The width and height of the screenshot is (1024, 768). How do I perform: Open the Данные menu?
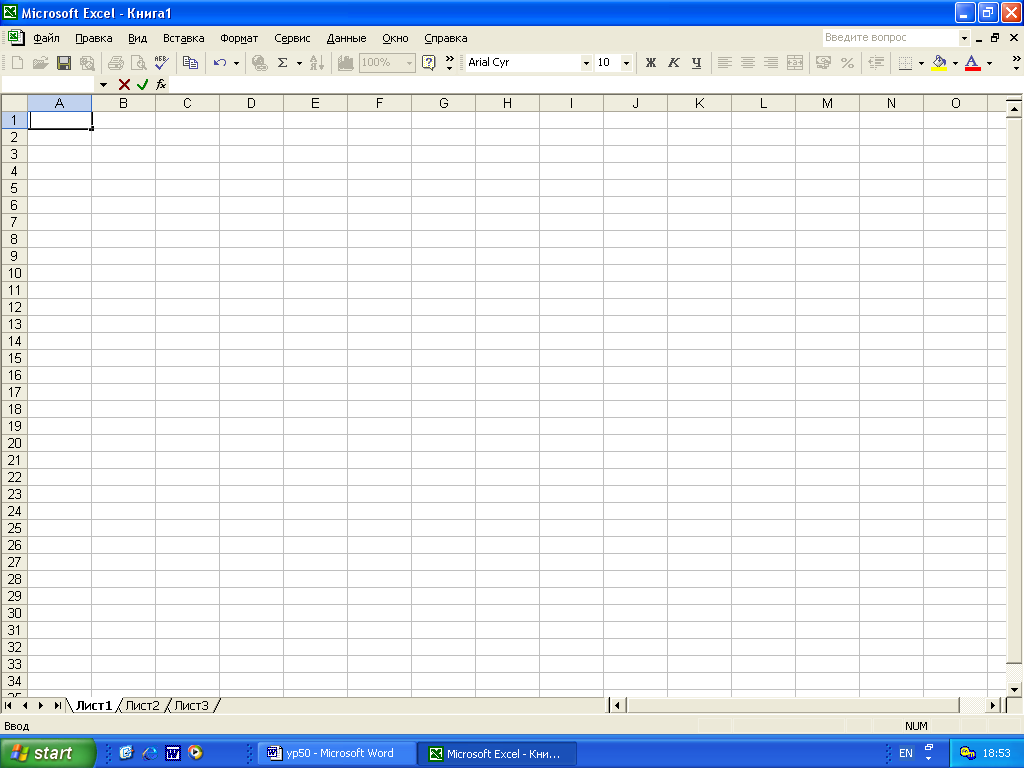[346, 38]
